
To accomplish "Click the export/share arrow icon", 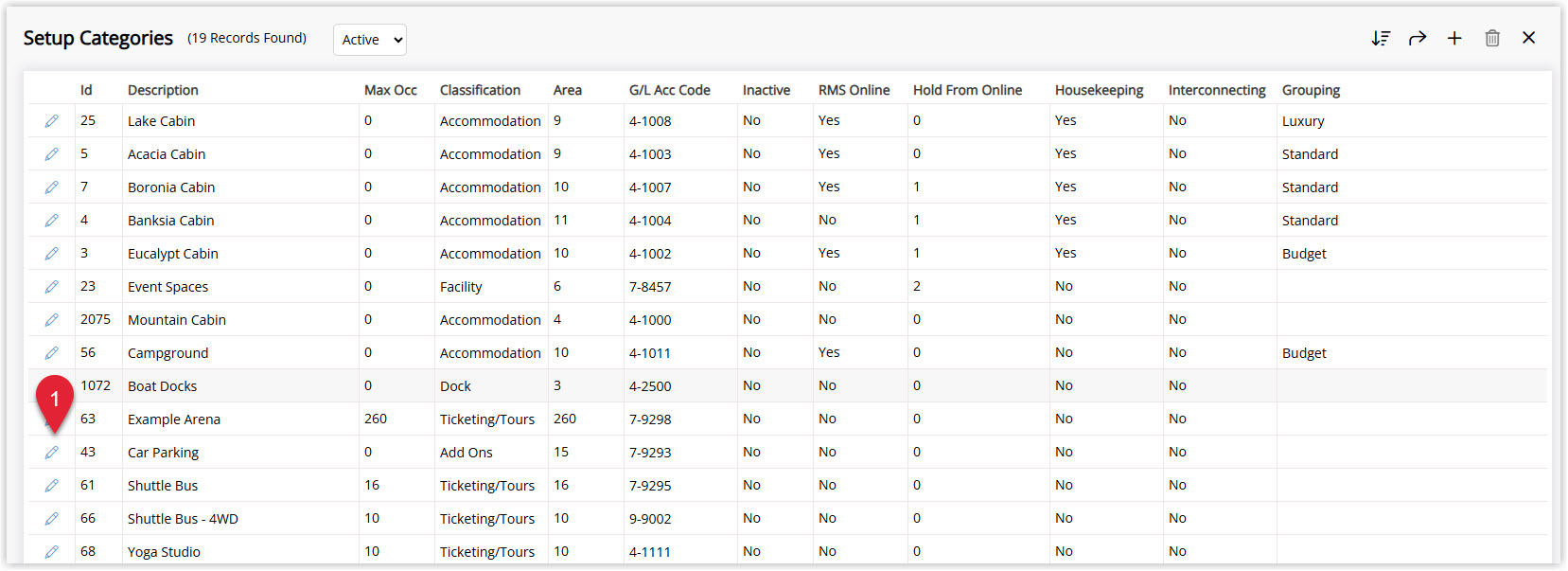I will tap(1418, 38).
